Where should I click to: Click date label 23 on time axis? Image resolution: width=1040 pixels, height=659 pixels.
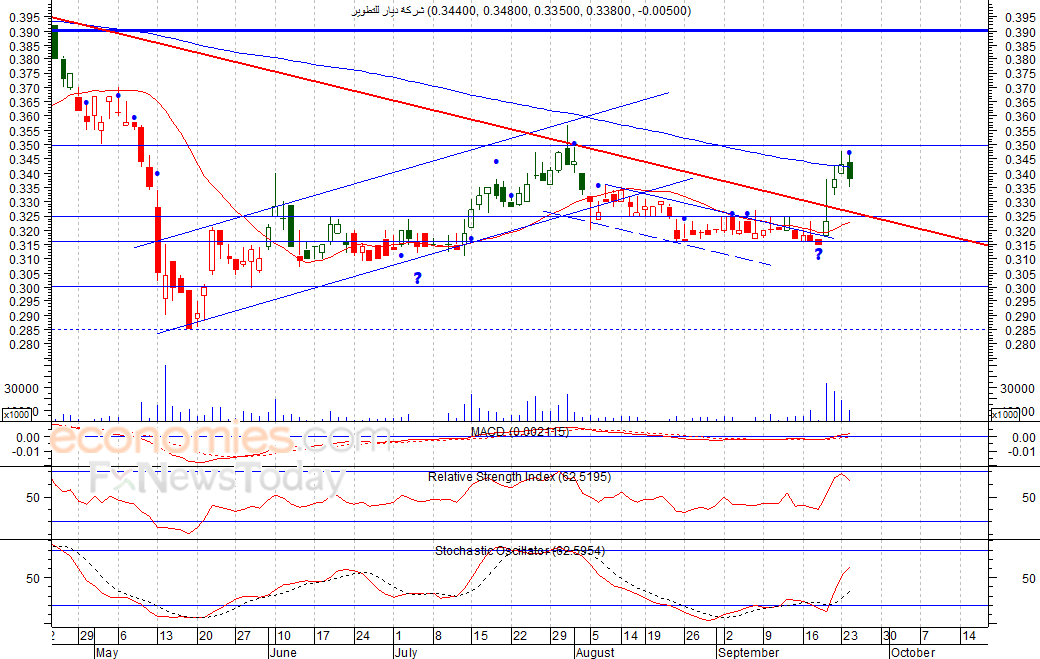pos(850,636)
